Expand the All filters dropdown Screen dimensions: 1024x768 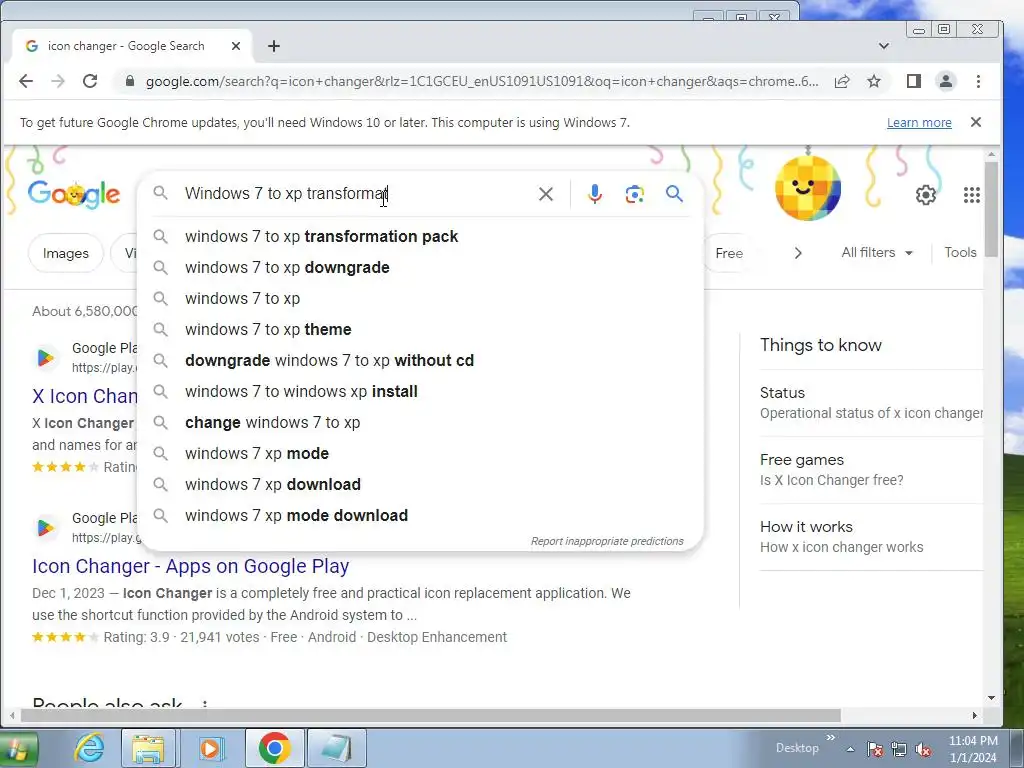(x=876, y=253)
